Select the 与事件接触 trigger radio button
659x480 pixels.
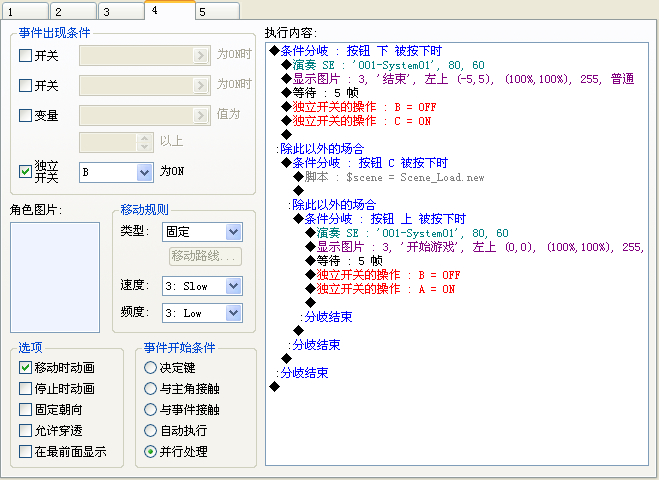[x=150, y=409]
